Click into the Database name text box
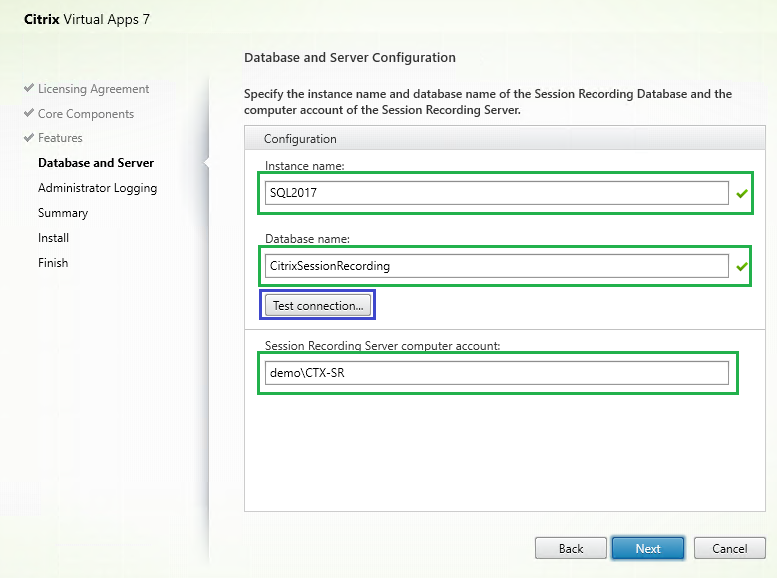 click(496, 266)
